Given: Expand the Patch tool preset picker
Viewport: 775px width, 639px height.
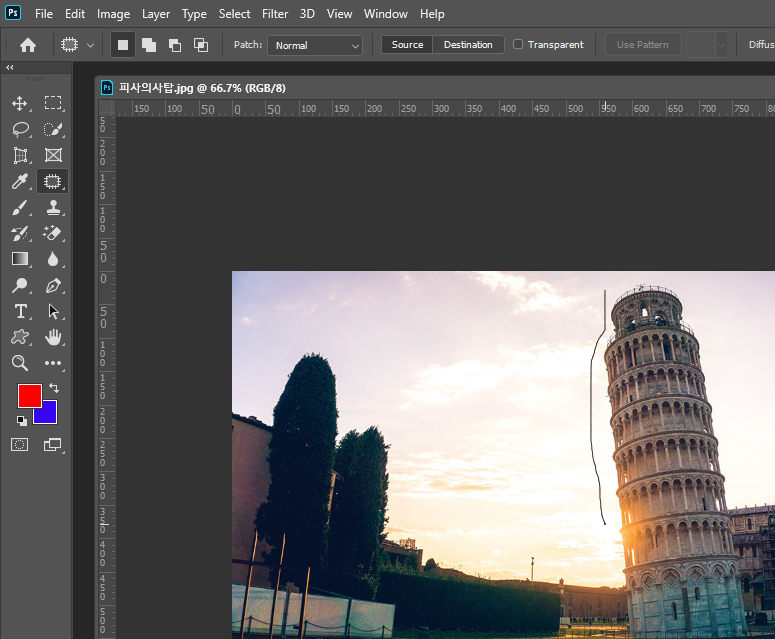Looking at the screenshot, I should [x=77, y=45].
